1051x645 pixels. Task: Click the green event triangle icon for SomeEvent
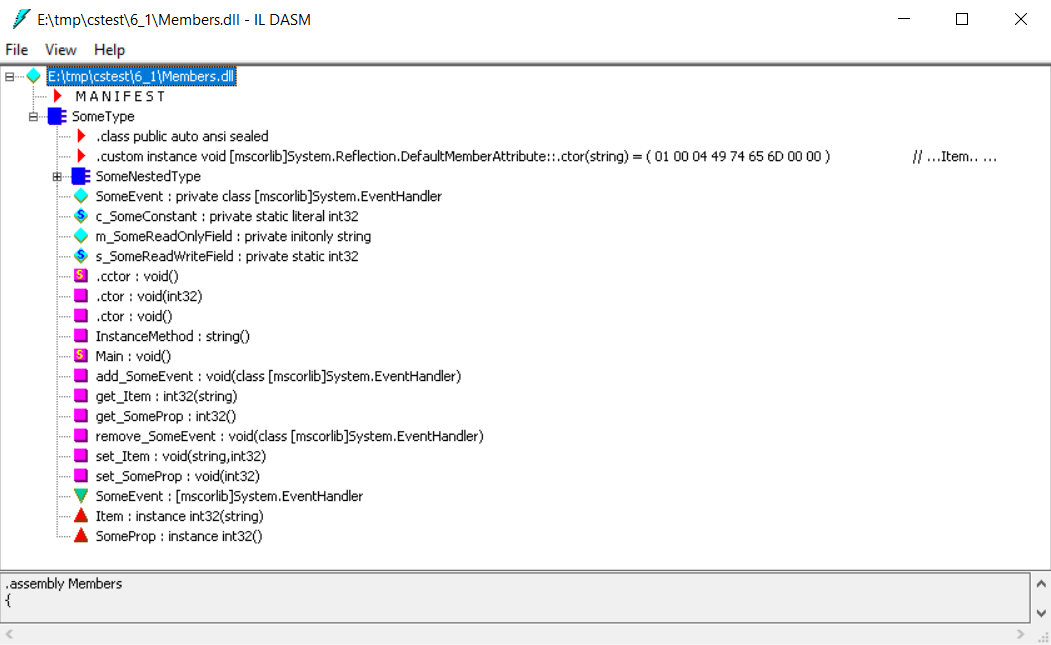[81, 497]
